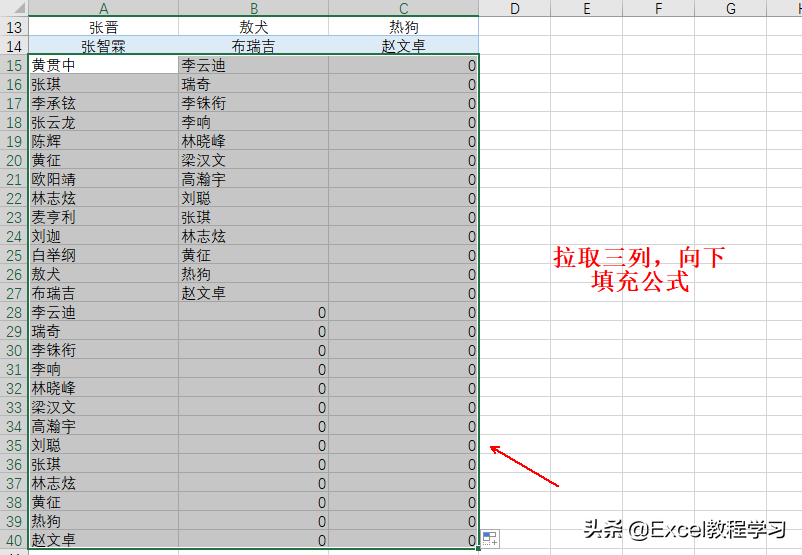802x555 pixels.
Task: Click cell A14 containing 张智霖
Action: (103, 46)
